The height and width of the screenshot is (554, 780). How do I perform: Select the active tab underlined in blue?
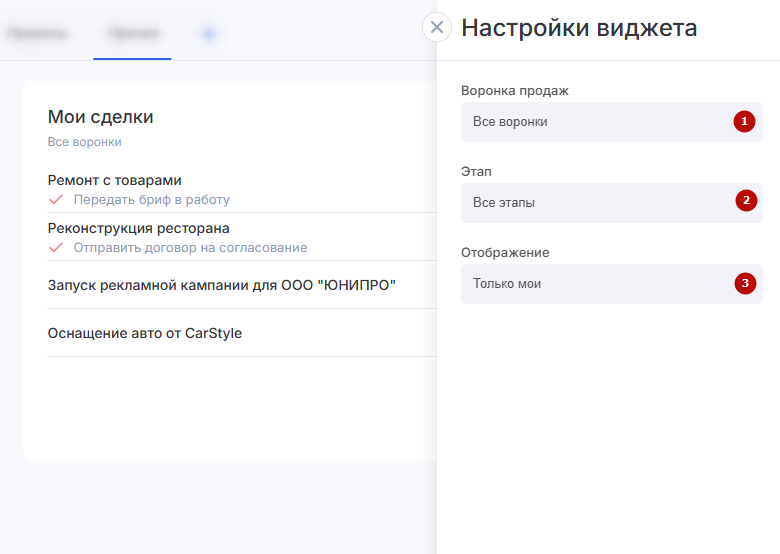pyautogui.click(x=132, y=34)
